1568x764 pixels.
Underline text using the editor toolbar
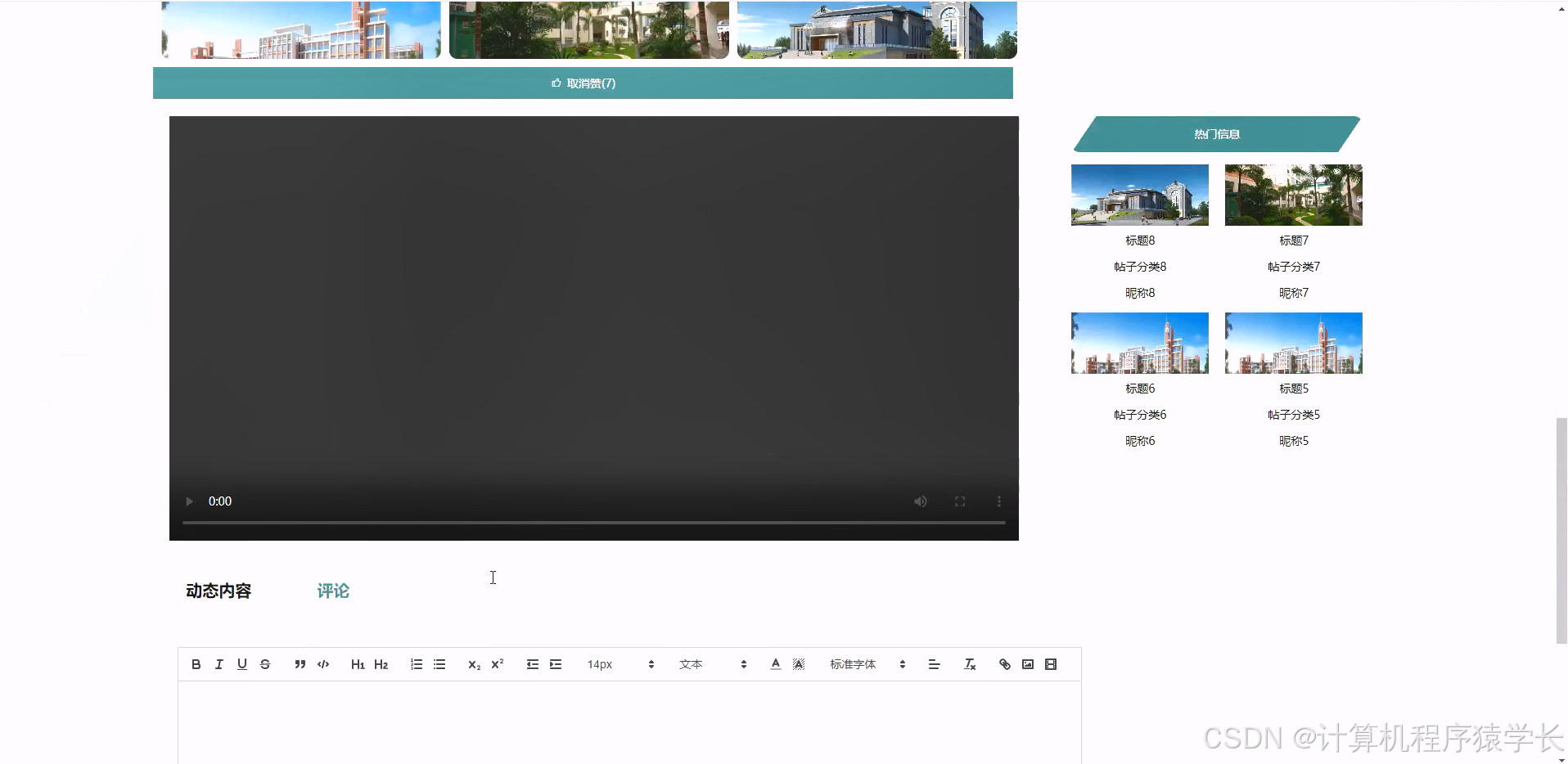pyautogui.click(x=241, y=664)
